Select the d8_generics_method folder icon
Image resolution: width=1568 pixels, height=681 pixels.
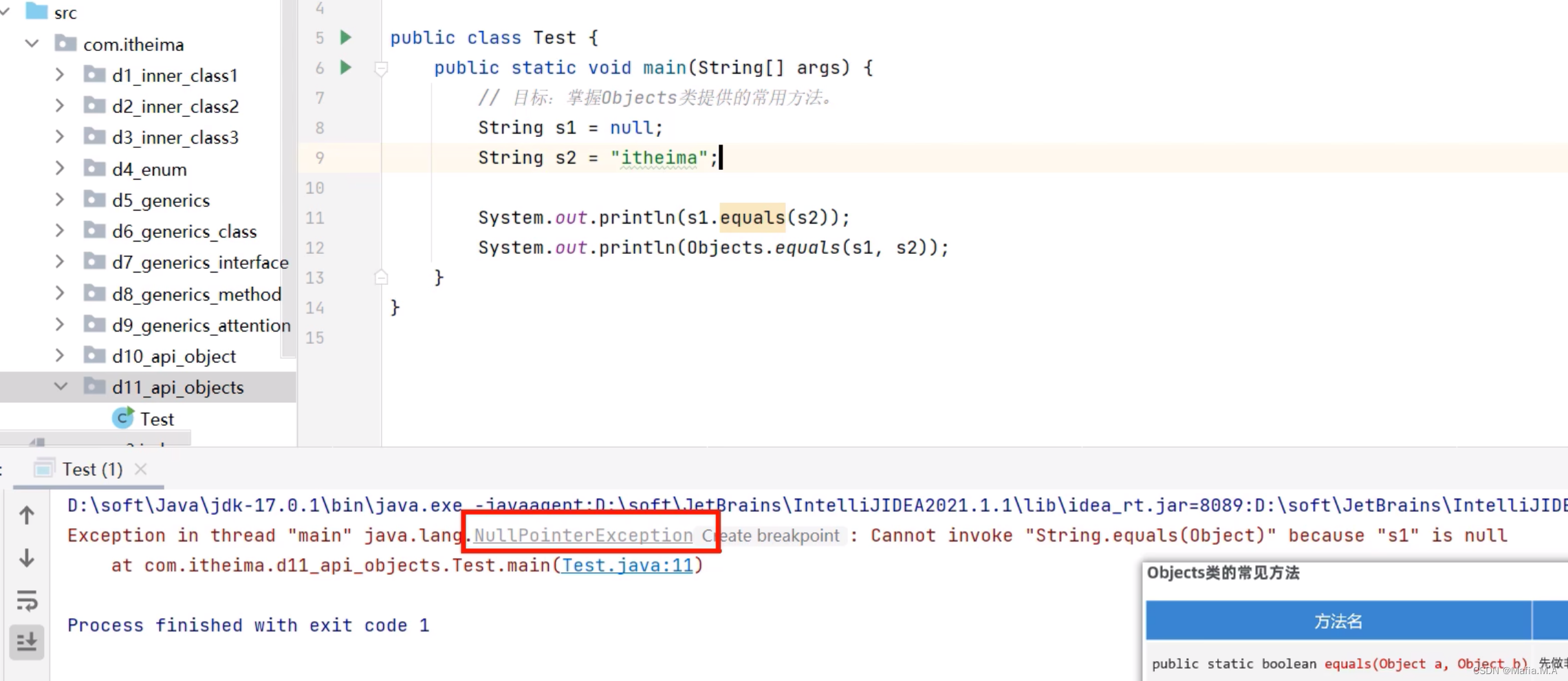[x=94, y=293]
